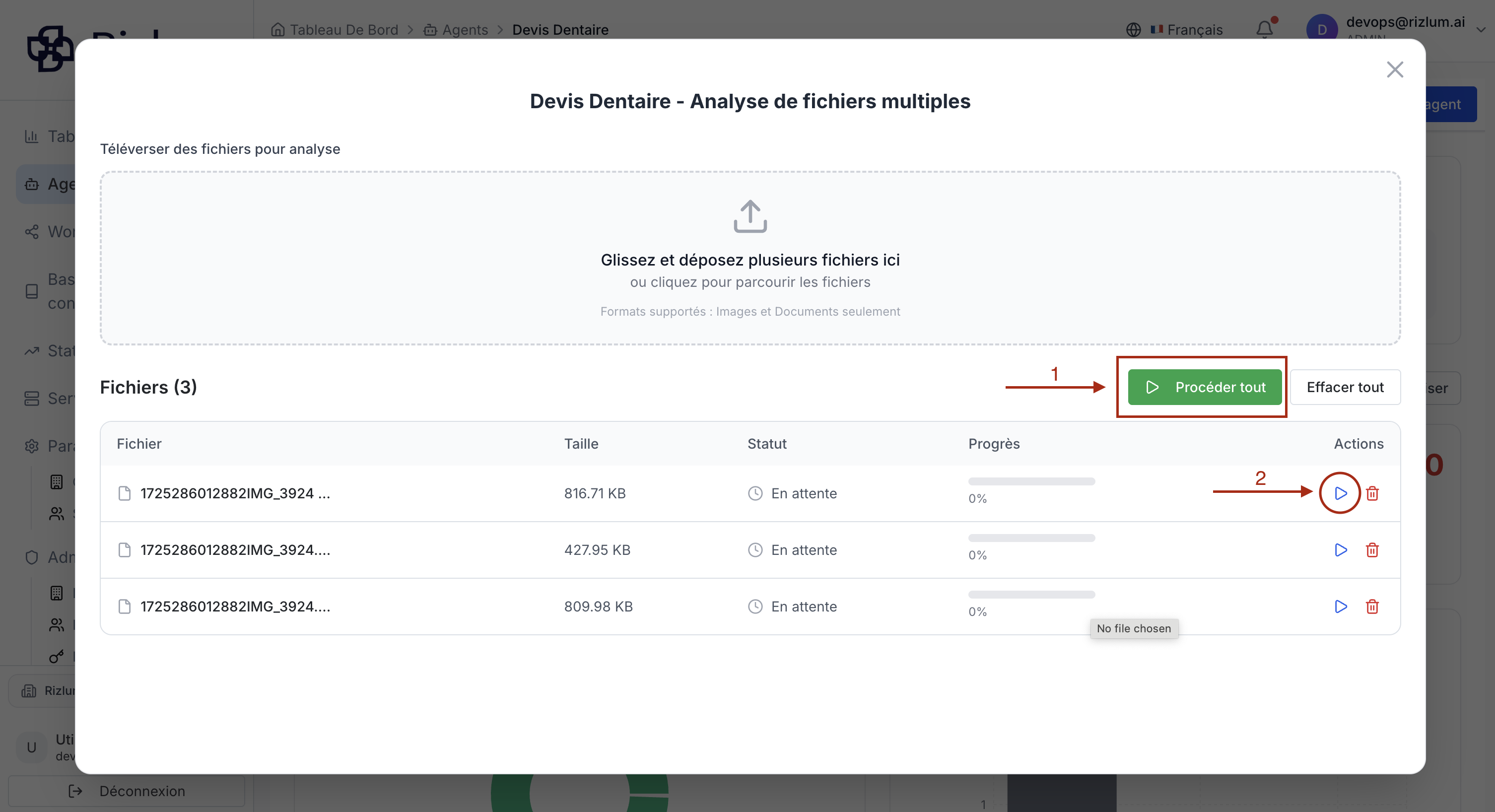
Task: Click the Formats supportés hint text
Action: coord(750,312)
